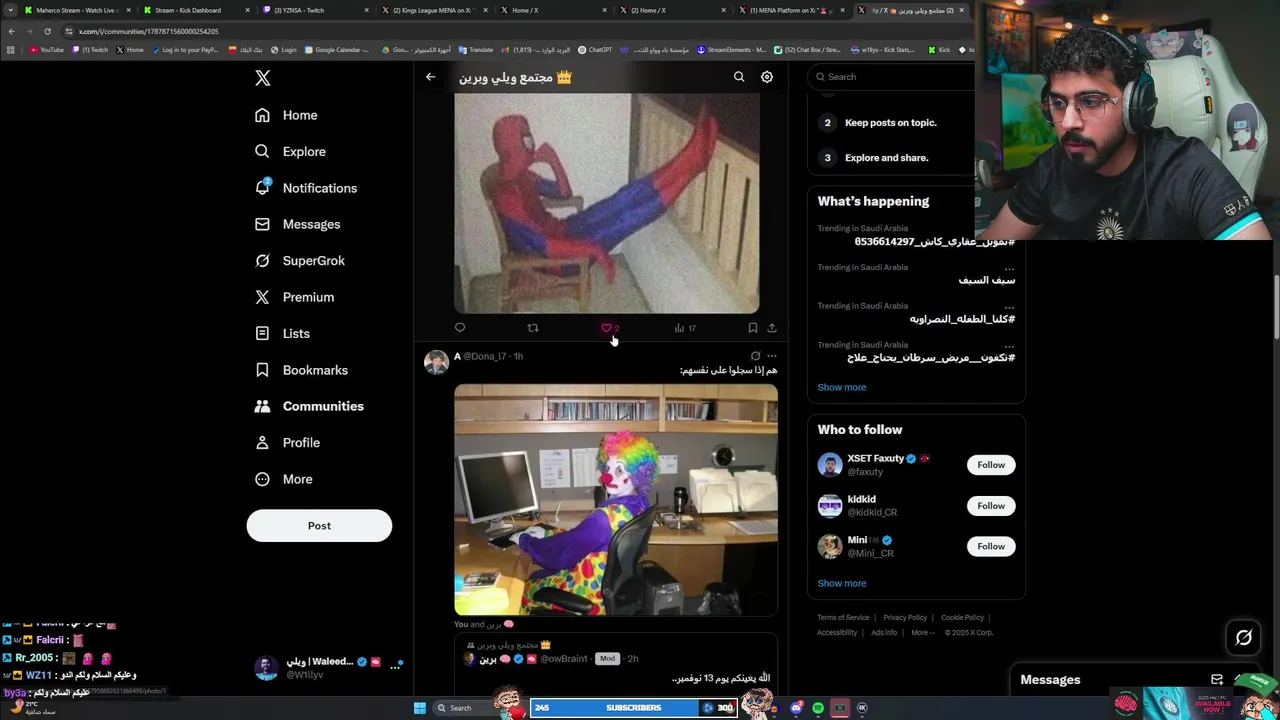Toggle like heart on the Spider-Man post
This screenshot has width=1280, height=720.
(x=606, y=328)
